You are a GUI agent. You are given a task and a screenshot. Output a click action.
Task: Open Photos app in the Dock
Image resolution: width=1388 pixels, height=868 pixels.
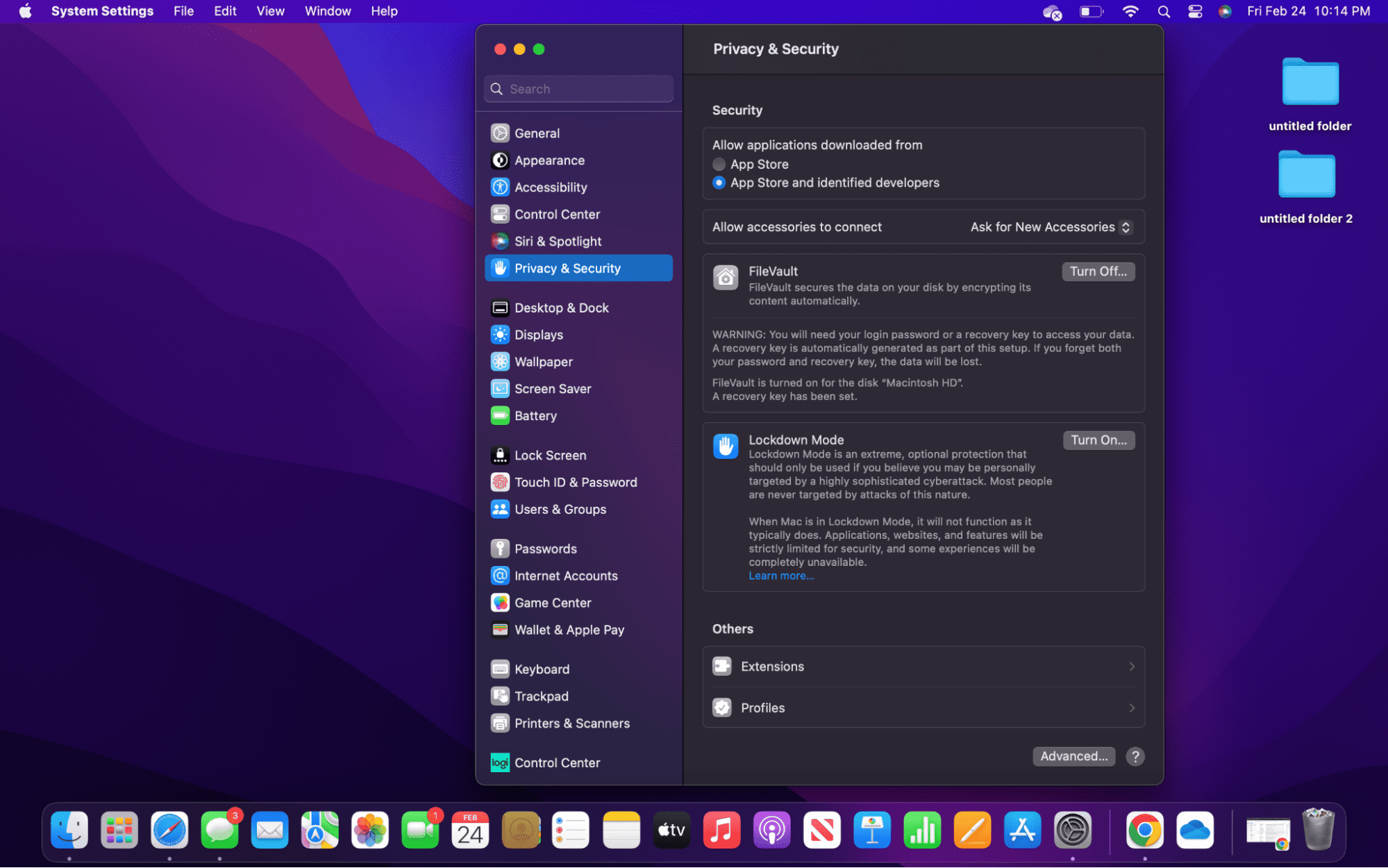370,831
